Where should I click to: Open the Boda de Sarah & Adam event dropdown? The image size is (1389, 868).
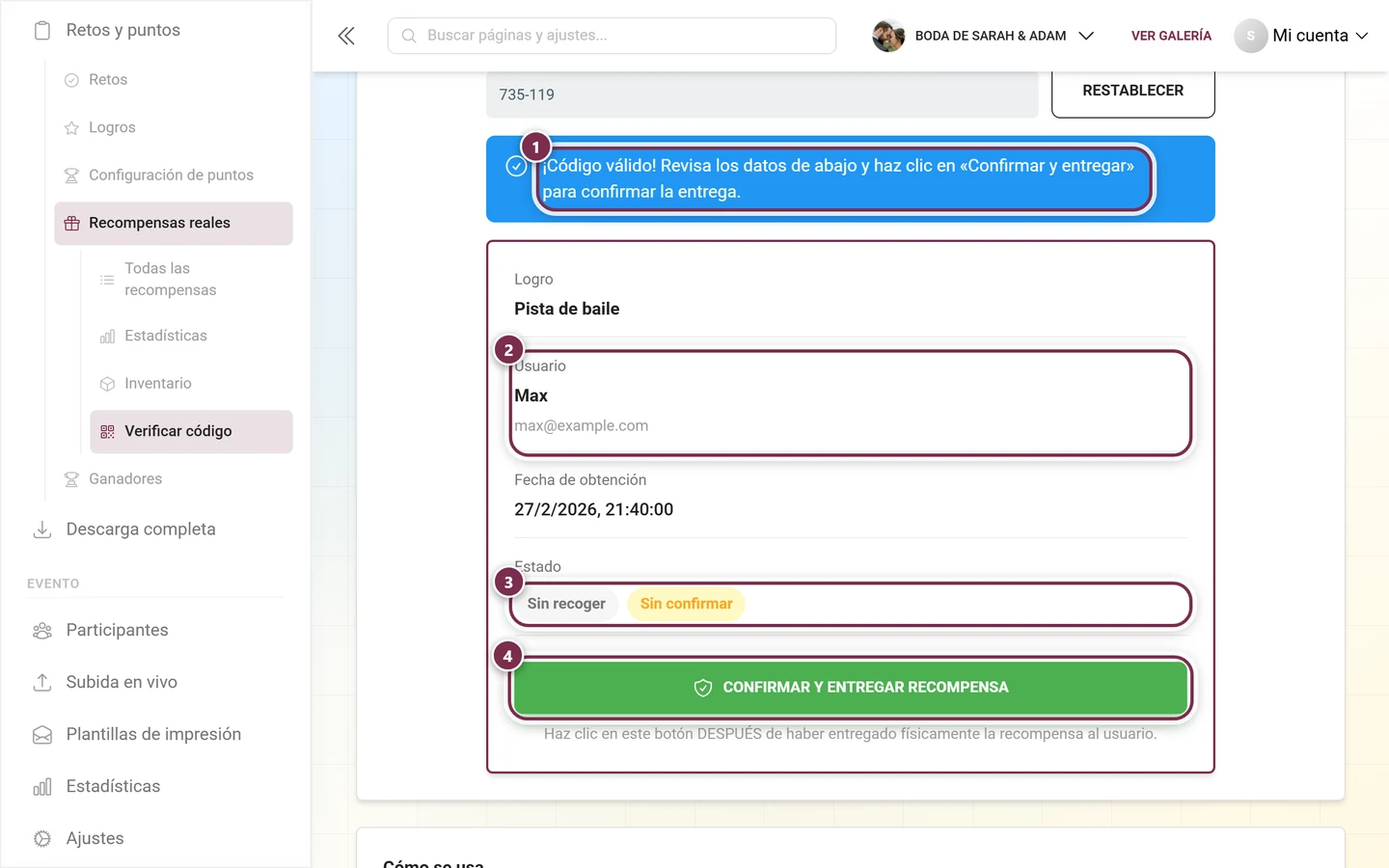(x=984, y=36)
